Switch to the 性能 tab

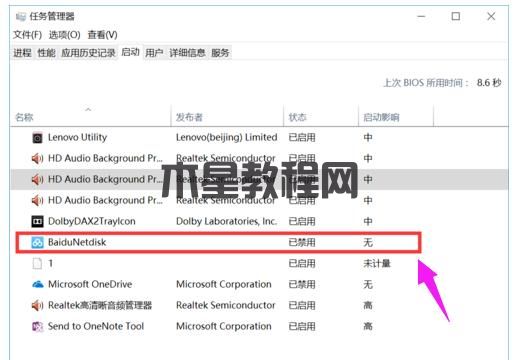coord(46,53)
